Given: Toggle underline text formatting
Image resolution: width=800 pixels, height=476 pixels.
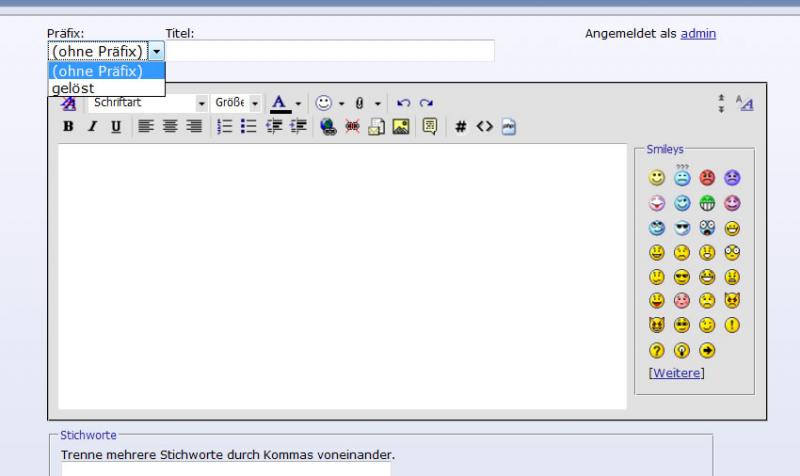Looking at the screenshot, I should [x=115, y=127].
